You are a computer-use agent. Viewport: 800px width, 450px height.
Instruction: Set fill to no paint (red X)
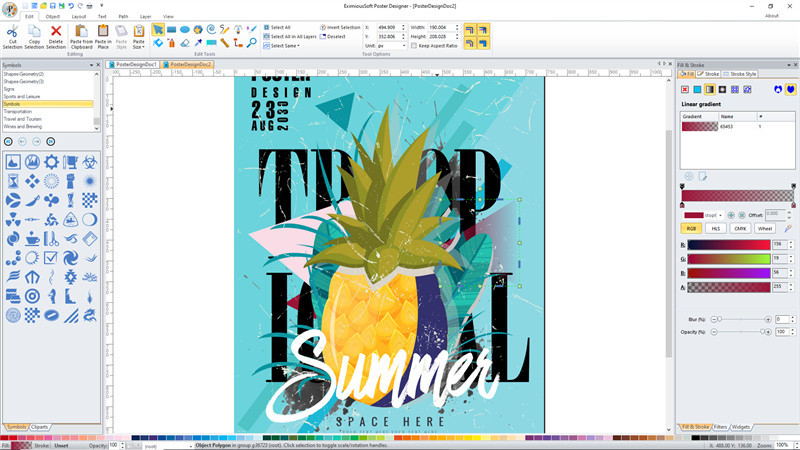click(x=685, y=89)
